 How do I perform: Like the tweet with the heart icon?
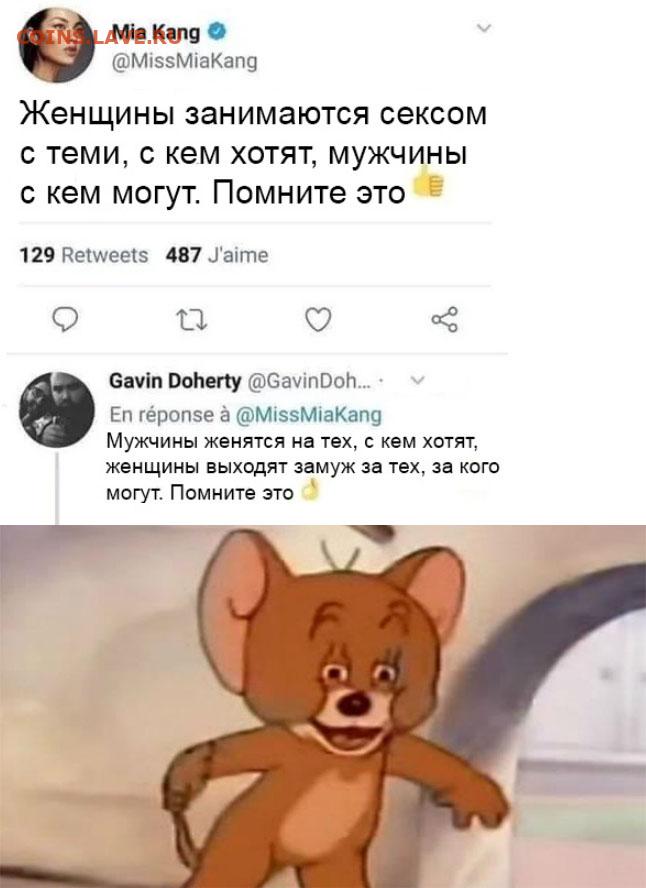(x=318, y=319)
